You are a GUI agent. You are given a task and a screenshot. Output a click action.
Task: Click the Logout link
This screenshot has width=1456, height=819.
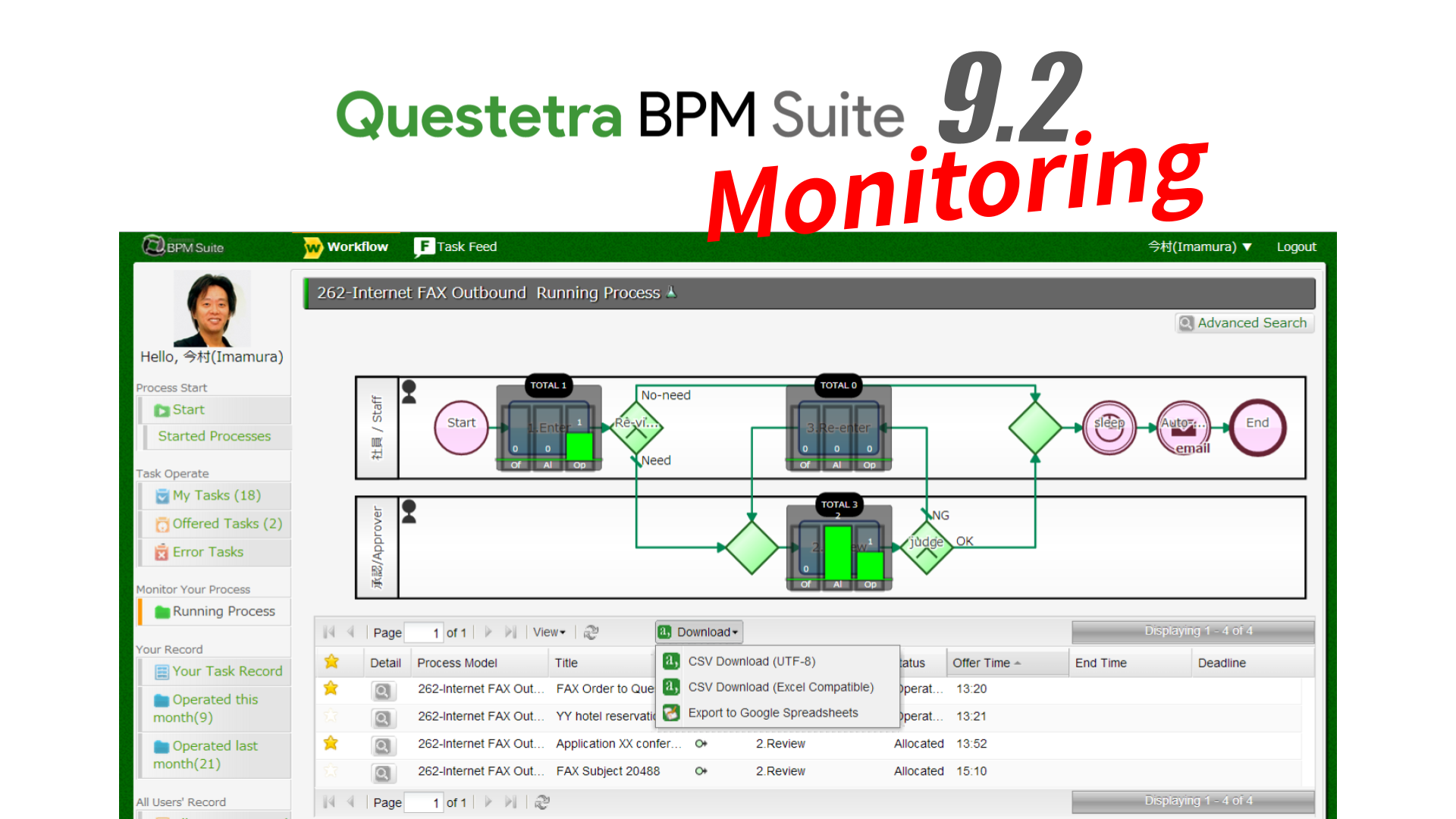point(1296,246)
